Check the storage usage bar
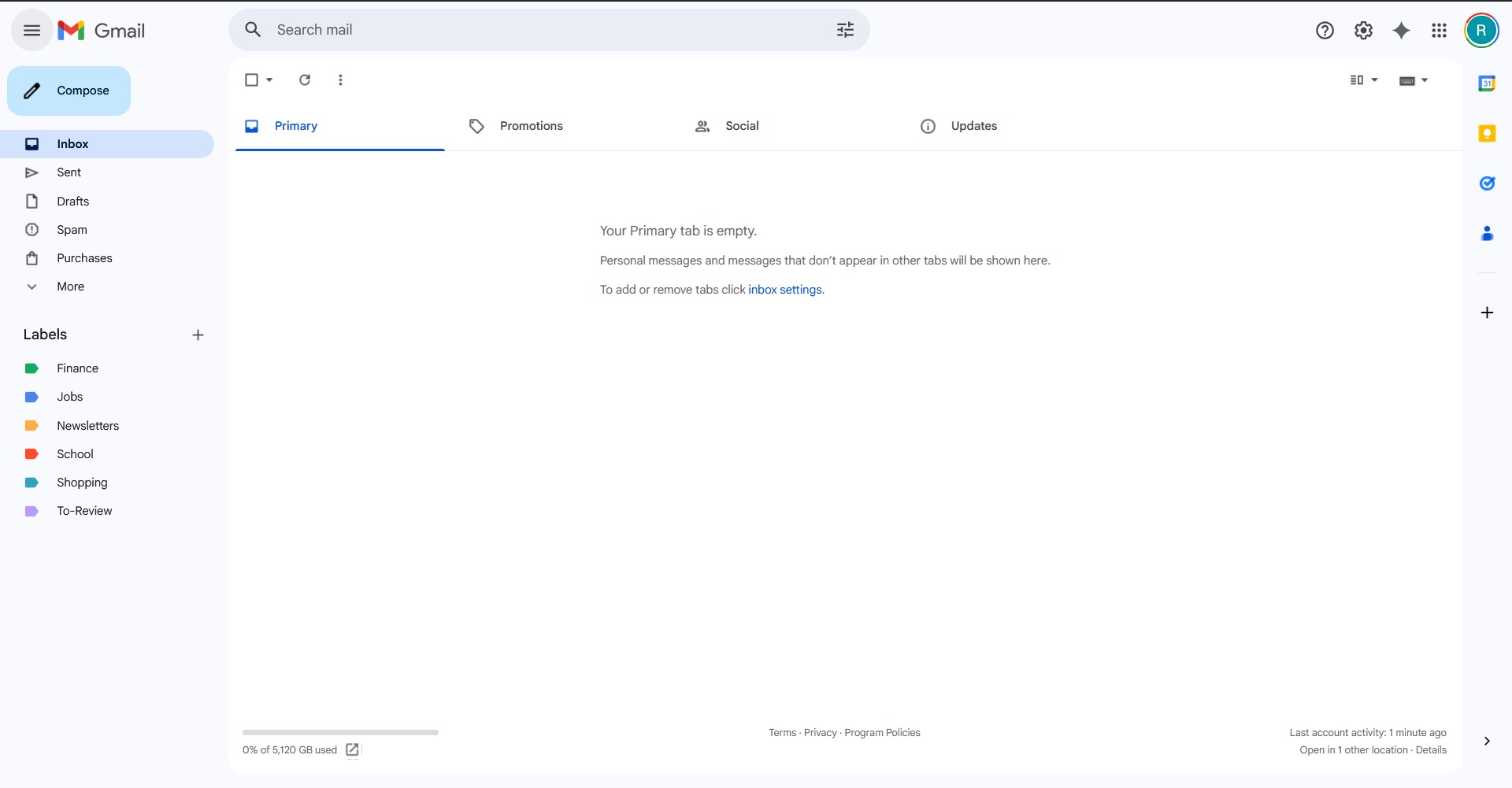Image resolution: width=1512 pixels, height=788 pixels. (x=339, y=732)
